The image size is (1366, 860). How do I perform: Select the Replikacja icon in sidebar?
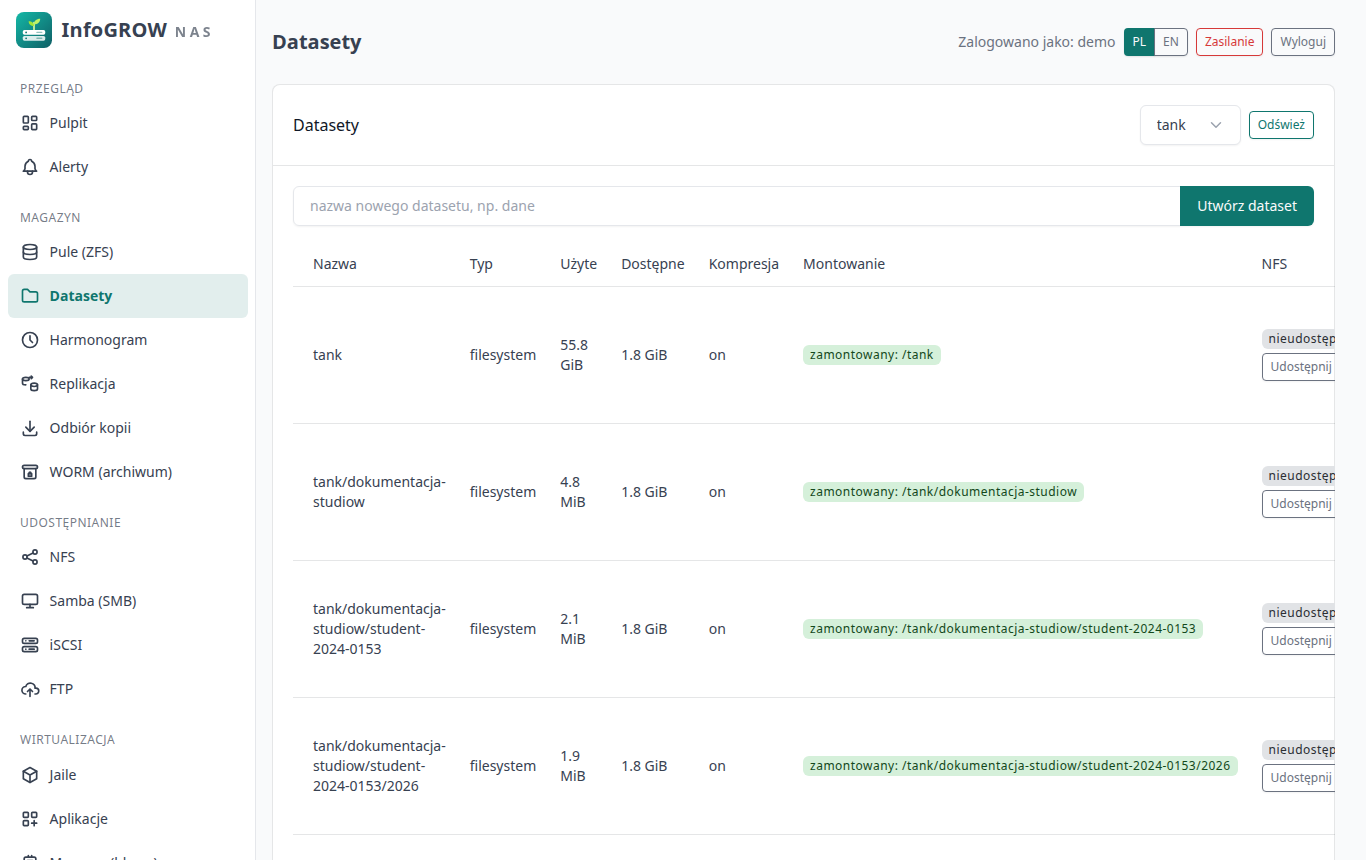[x=30, y=384]
